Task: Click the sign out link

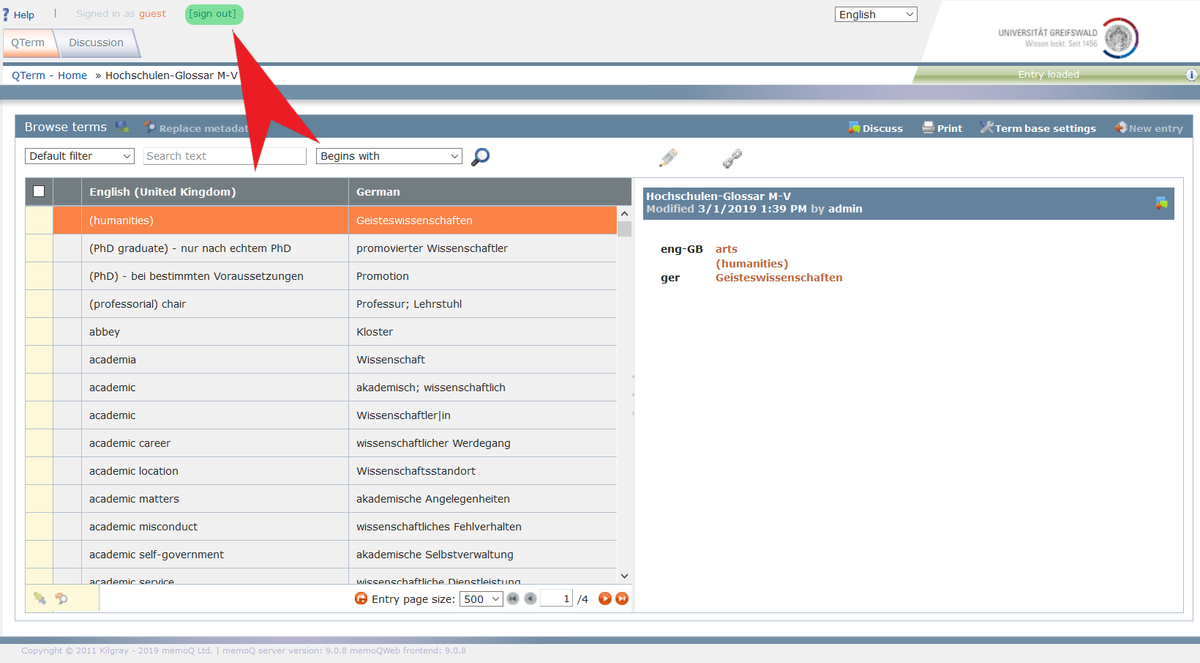Action: pyautogui.click(x=214, y=14)
